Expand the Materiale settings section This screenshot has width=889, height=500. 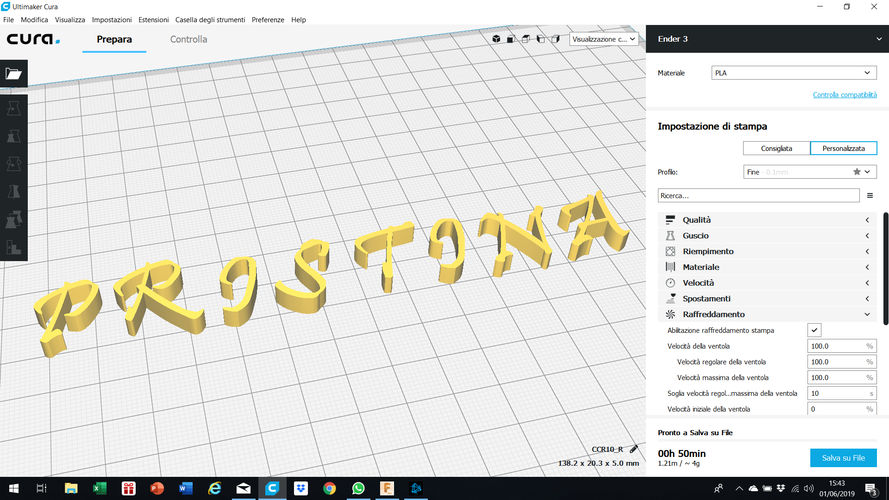[767, 267]
